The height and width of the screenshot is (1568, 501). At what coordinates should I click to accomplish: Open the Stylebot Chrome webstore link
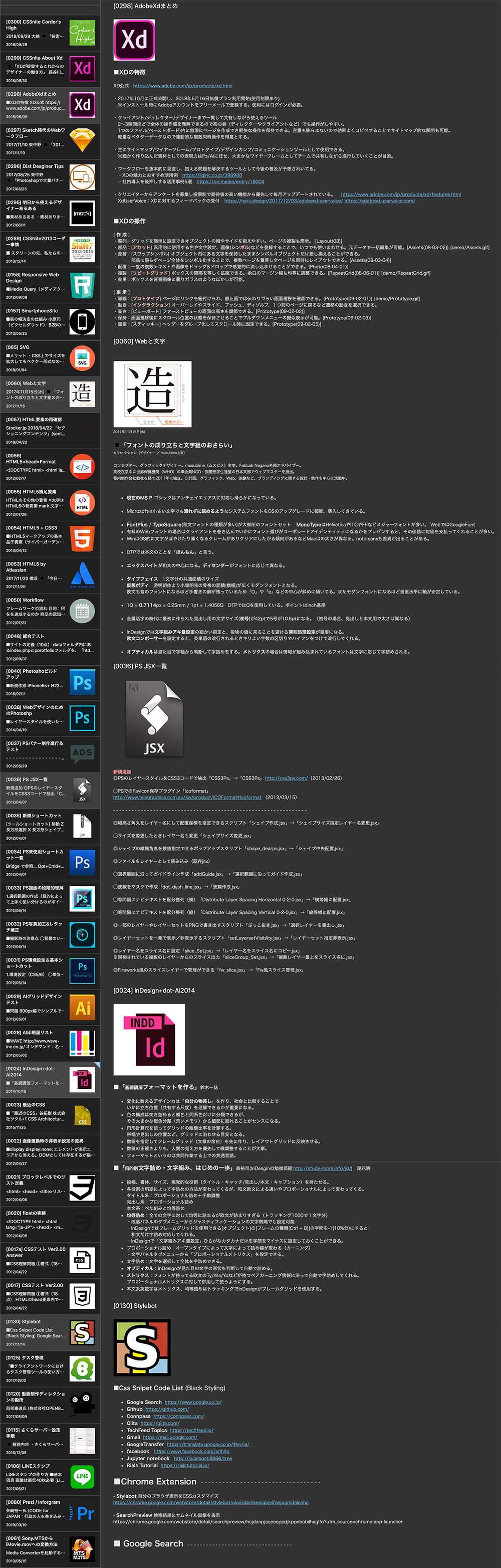tap(210, 1503)
